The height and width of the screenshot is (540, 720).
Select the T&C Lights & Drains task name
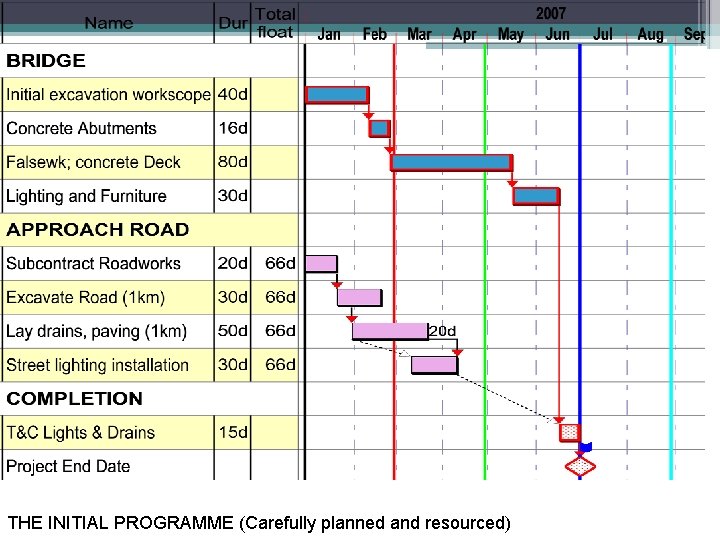point(80,433)
